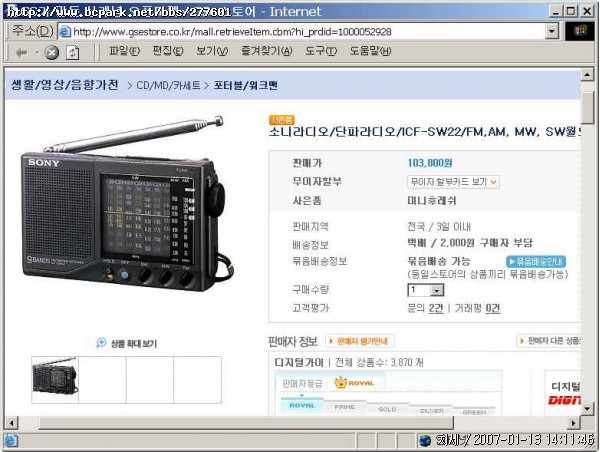This screenshot has height=452, width=600.
Task: Click the horizontal scrollbar left arrow
Action: pyautogui.click(x=11, y=423)
